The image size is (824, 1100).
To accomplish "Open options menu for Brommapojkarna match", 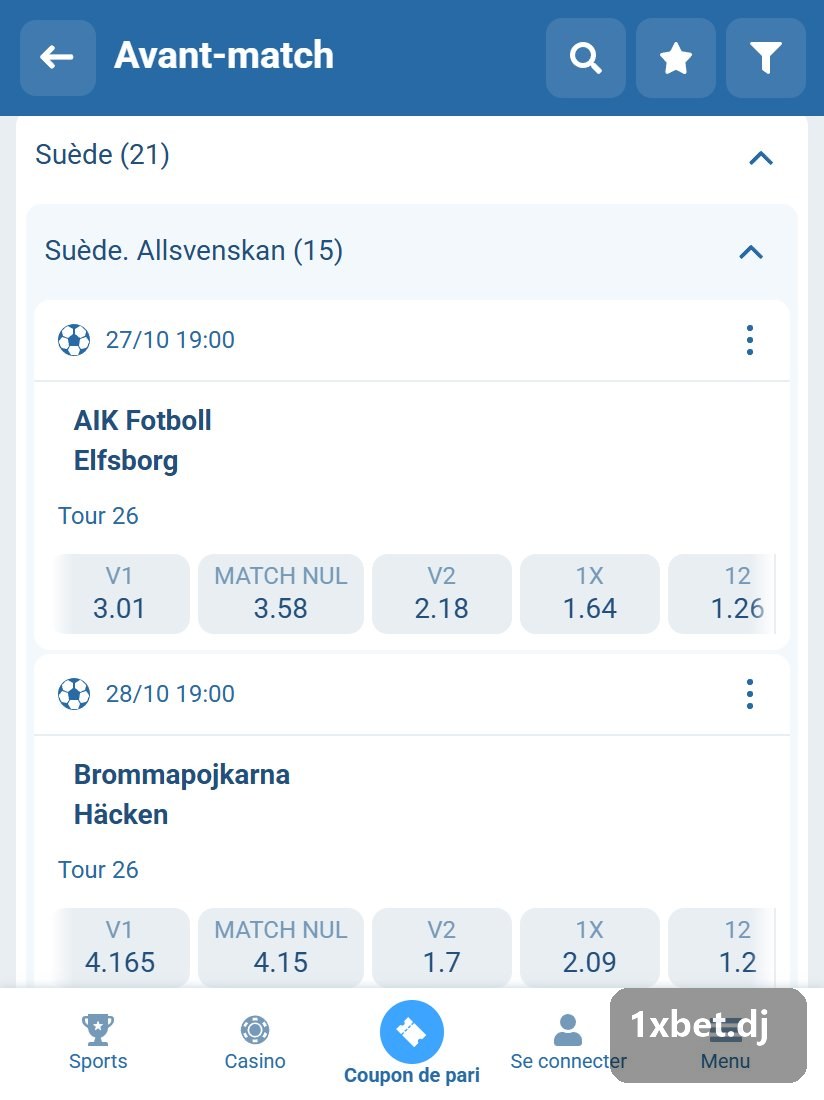I will 750,695.
